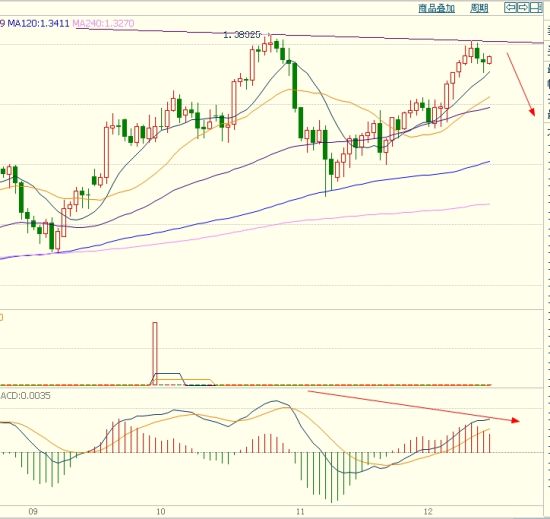Select the MA240:1.3270 indicator label
This screenshot has width=550, height=519.
click(103, 23)
